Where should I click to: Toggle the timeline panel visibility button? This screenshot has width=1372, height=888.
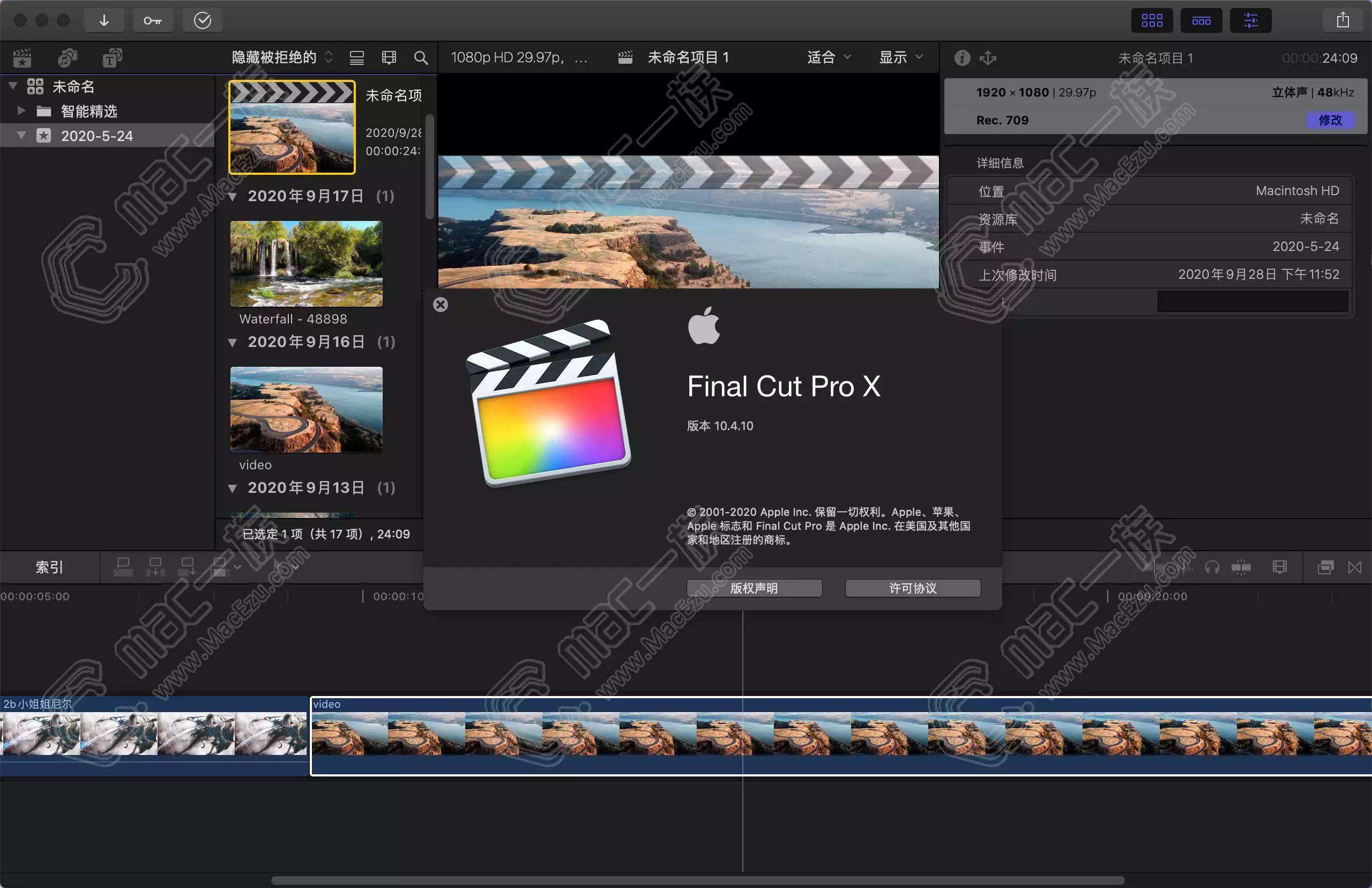(x=1201, y=21)
